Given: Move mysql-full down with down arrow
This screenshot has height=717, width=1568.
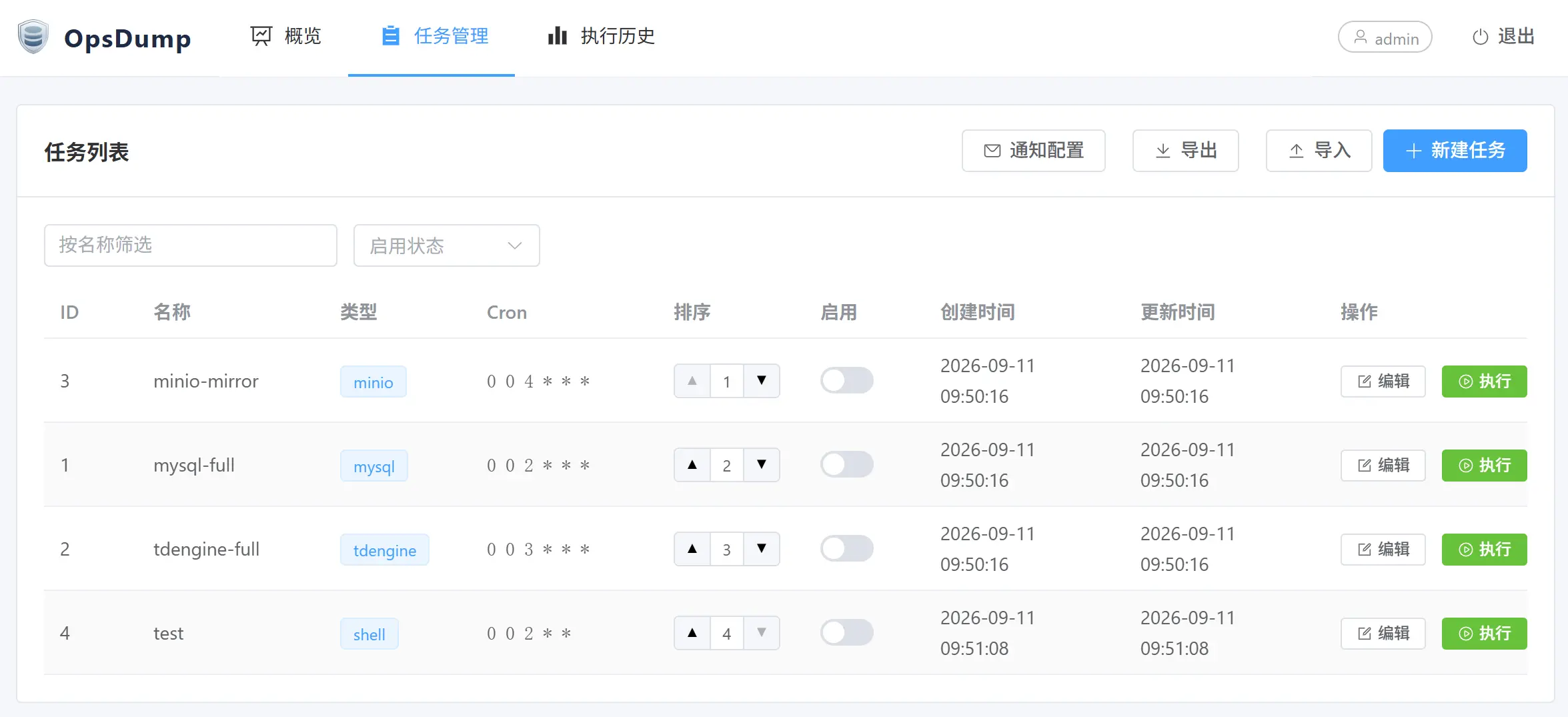Looking at the screenshot, I should [x=762, y=465].
